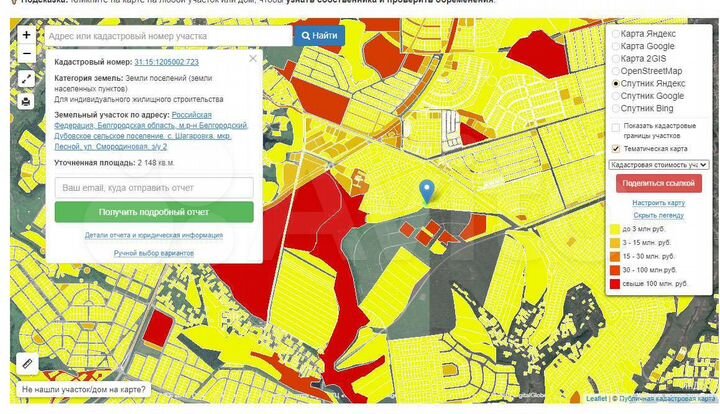Viewport: 720px width, 414px height.
Task: Enable Показать кадастровые границы участков checkbox
Action: click(616, 127)
